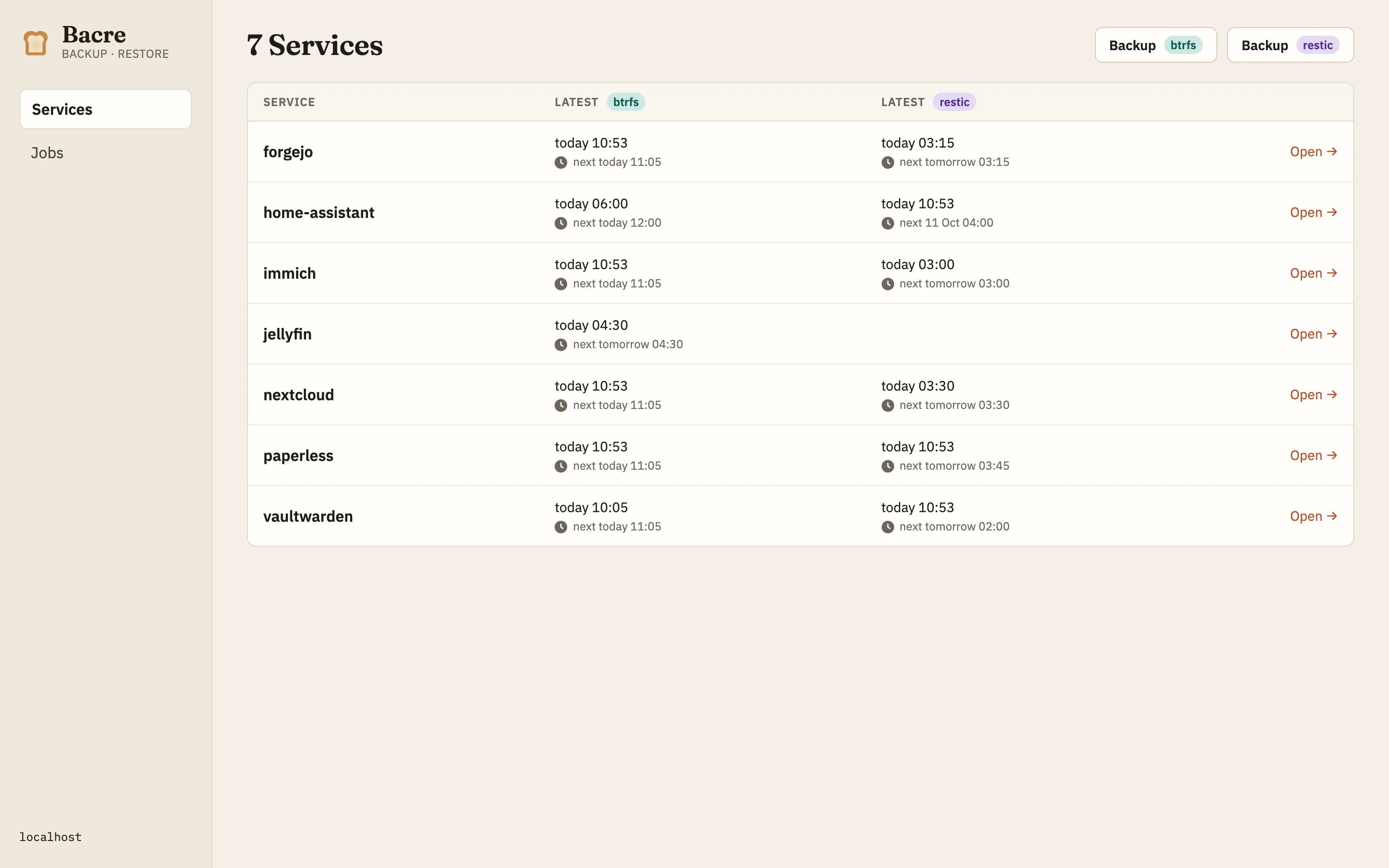
Task: Click the immich service name
Action: point(289,273)
